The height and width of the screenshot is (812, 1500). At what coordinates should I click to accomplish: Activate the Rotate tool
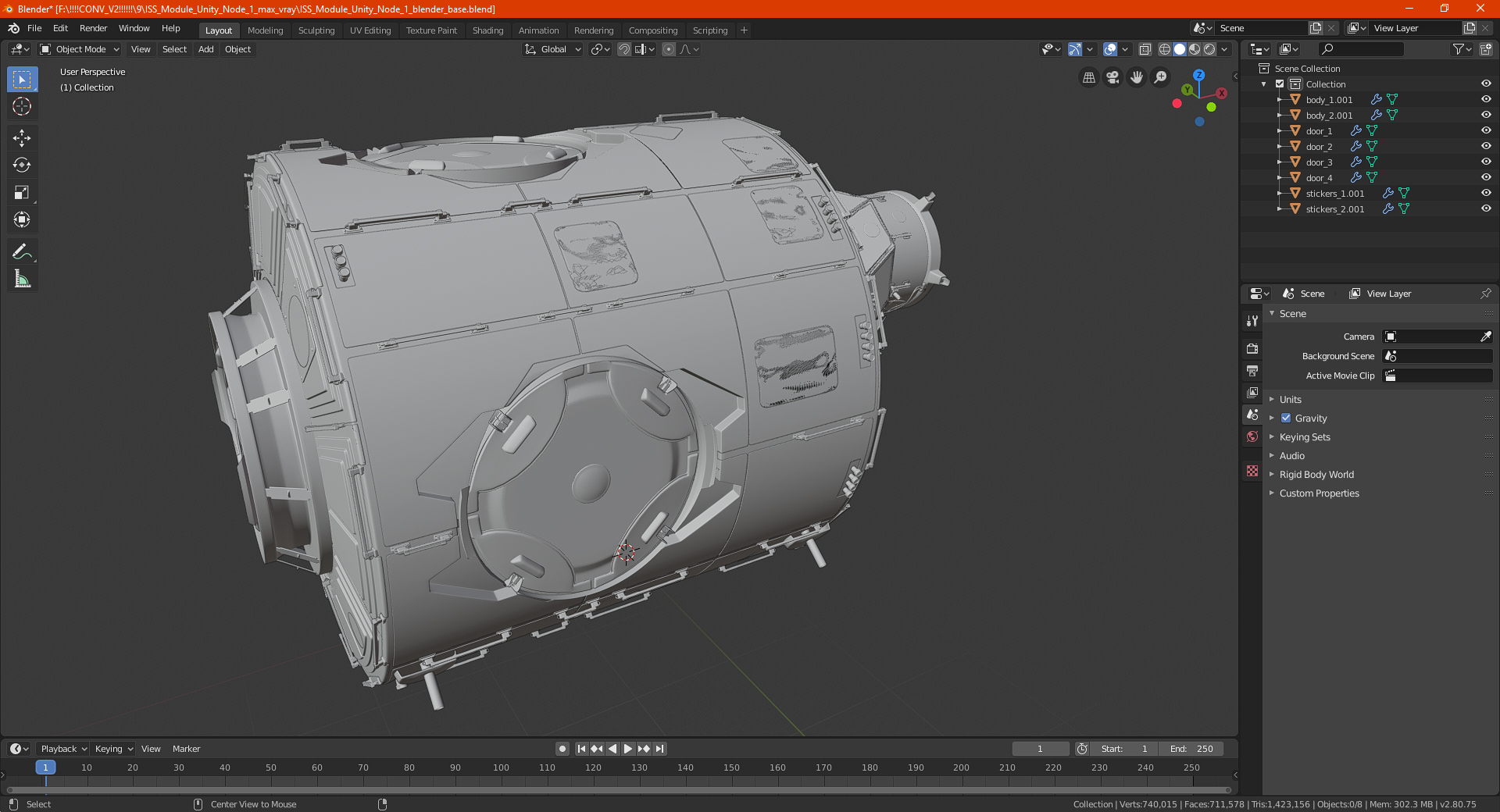22,165
